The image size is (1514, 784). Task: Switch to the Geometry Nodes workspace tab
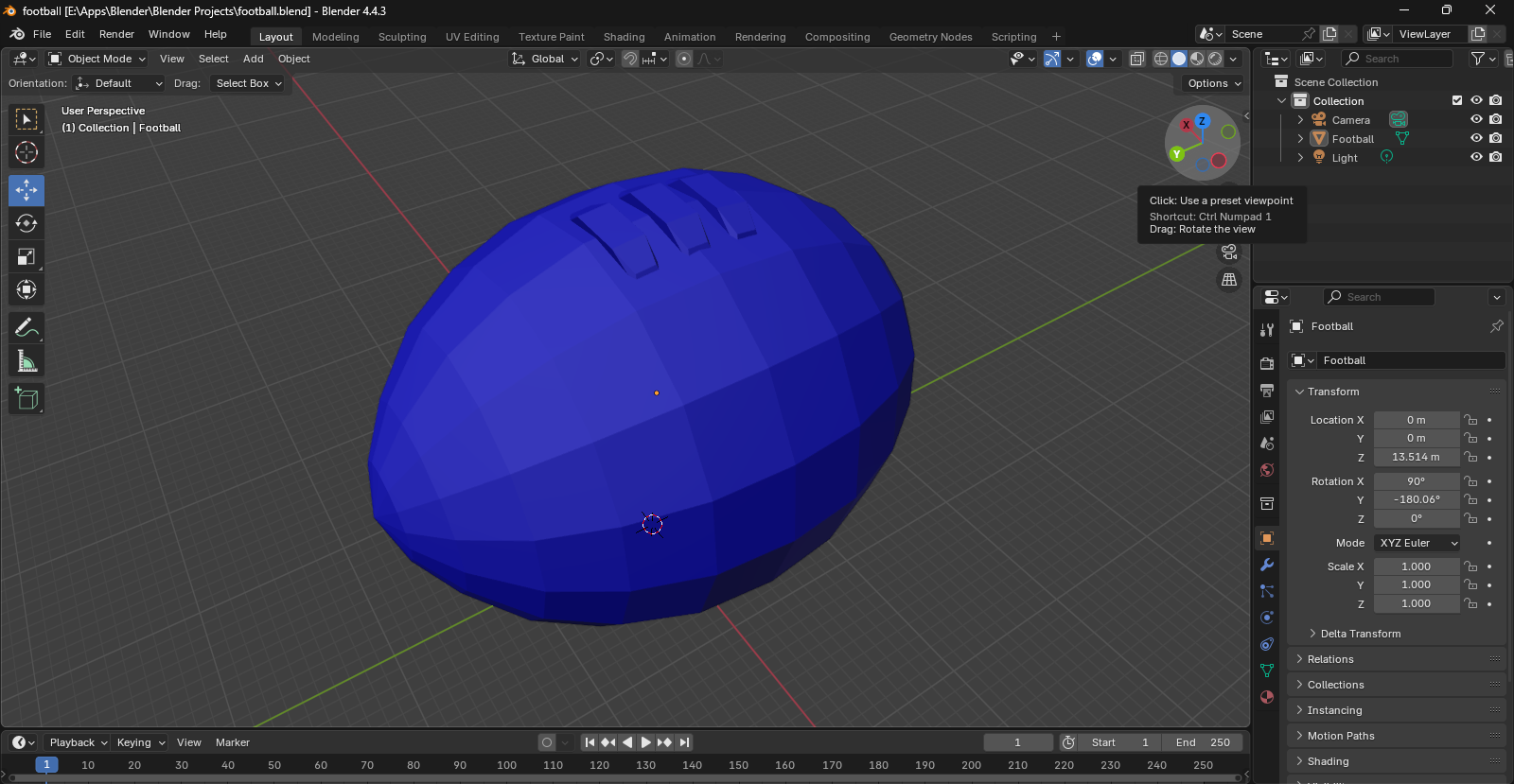pyautogui.click(x=930, y=37)
